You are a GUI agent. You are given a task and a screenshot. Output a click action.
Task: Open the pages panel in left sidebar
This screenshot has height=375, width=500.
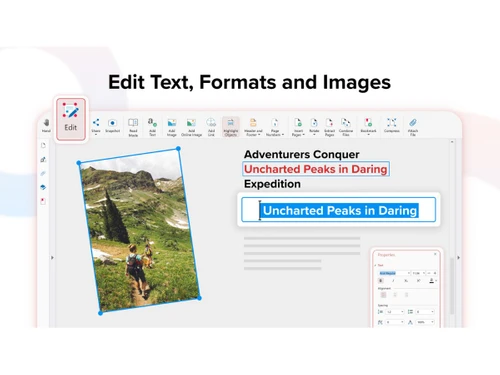tap(43, 145)
